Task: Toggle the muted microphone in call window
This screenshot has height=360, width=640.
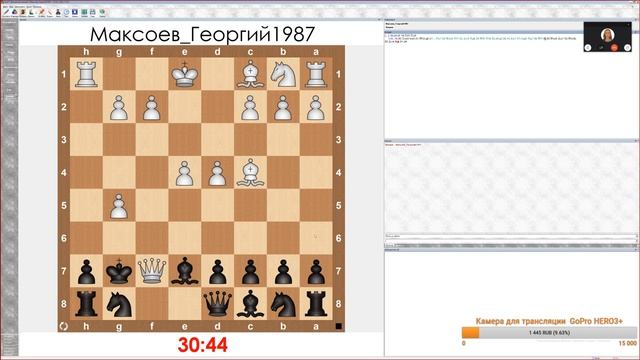Action: (x=601, y=48)
